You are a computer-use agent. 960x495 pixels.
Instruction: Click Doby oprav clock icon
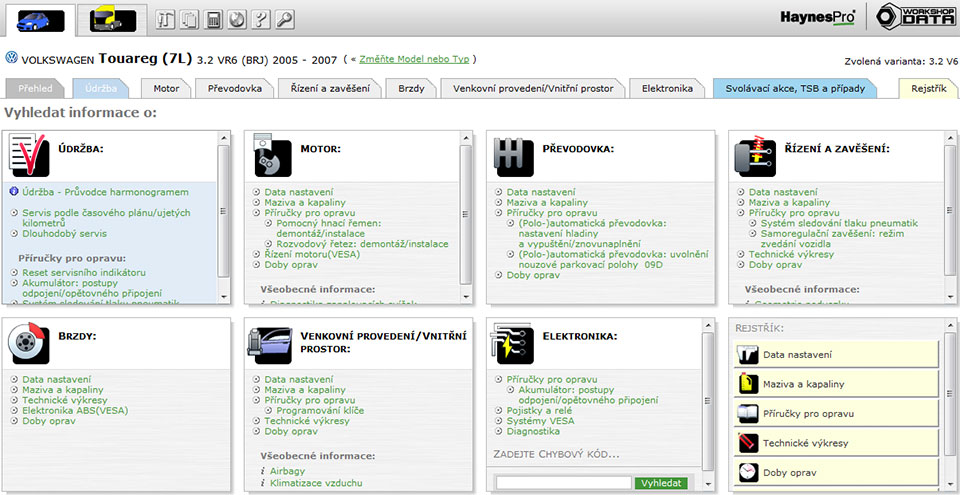[748, 472]
